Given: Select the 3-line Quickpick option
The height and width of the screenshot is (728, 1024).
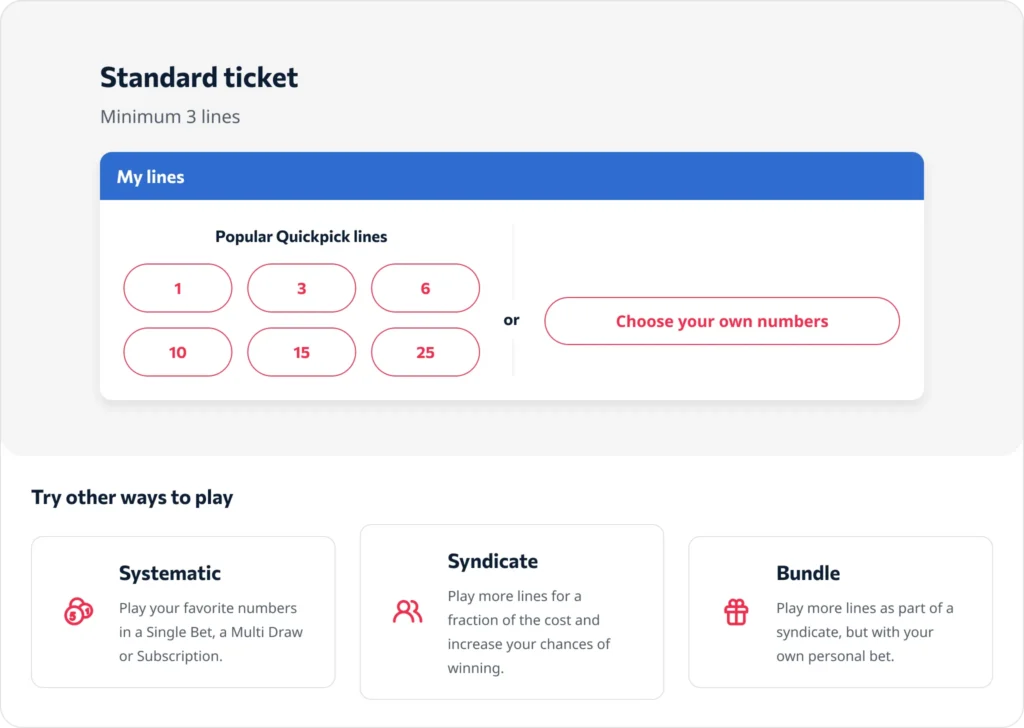Looking at the screenshot, I should tap(301, 288).
